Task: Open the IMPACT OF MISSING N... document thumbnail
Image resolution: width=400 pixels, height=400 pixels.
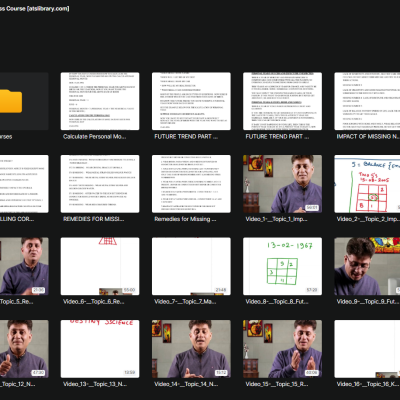Action: coord(367,101)
